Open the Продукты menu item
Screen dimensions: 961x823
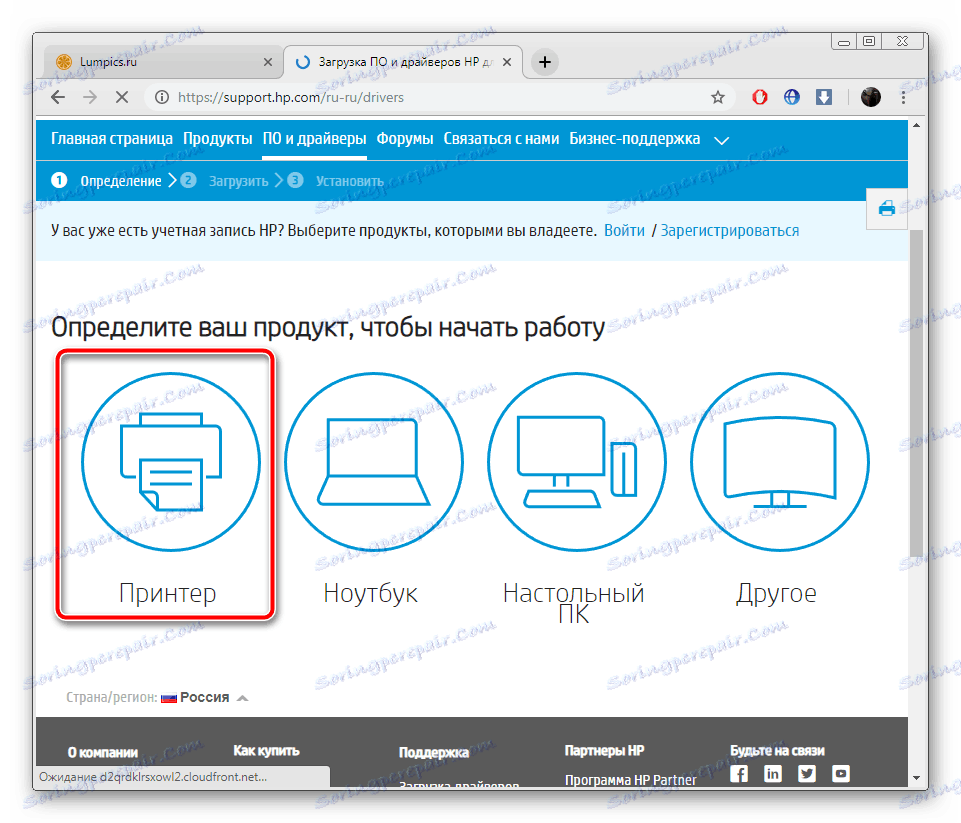(x=218, y=139)
